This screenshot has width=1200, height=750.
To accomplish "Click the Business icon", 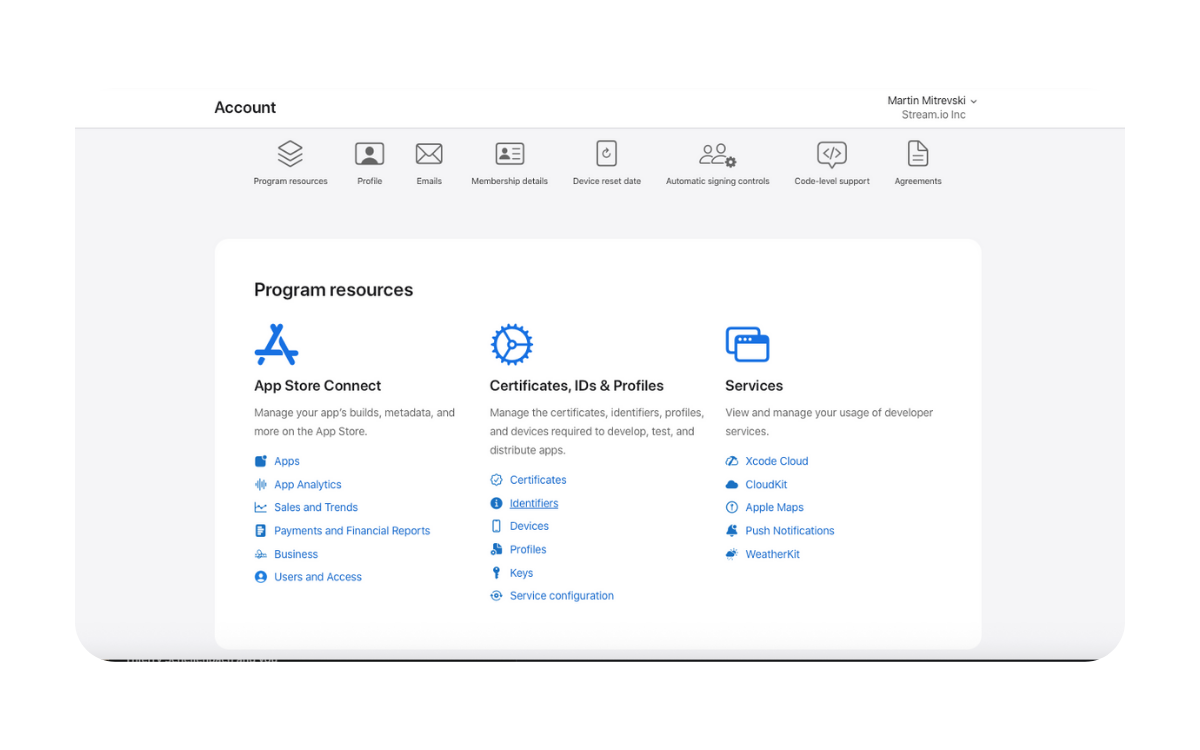I will (261, 554).
